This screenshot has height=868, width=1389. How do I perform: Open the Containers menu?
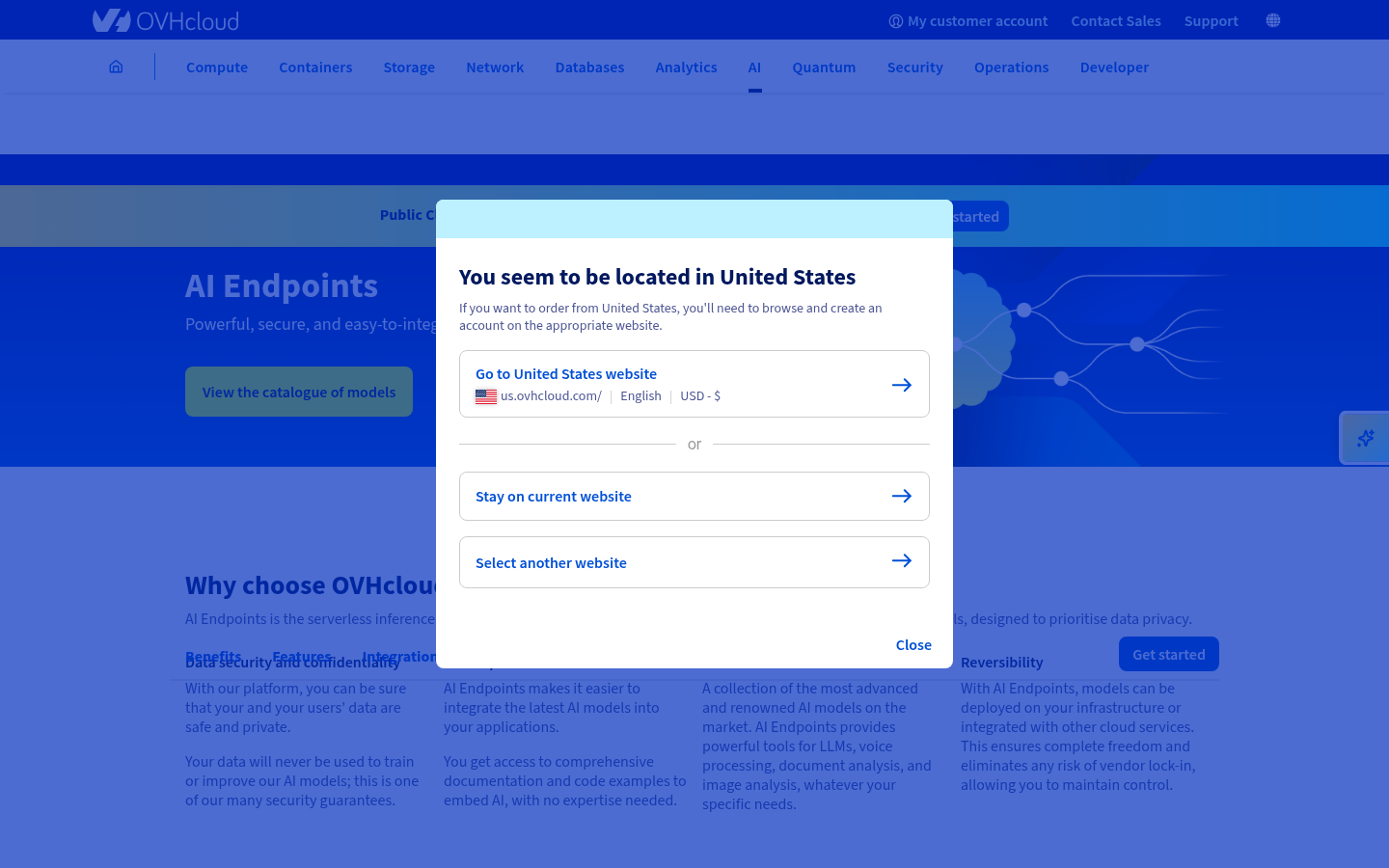pyautogui.click(x=315, y=68)
